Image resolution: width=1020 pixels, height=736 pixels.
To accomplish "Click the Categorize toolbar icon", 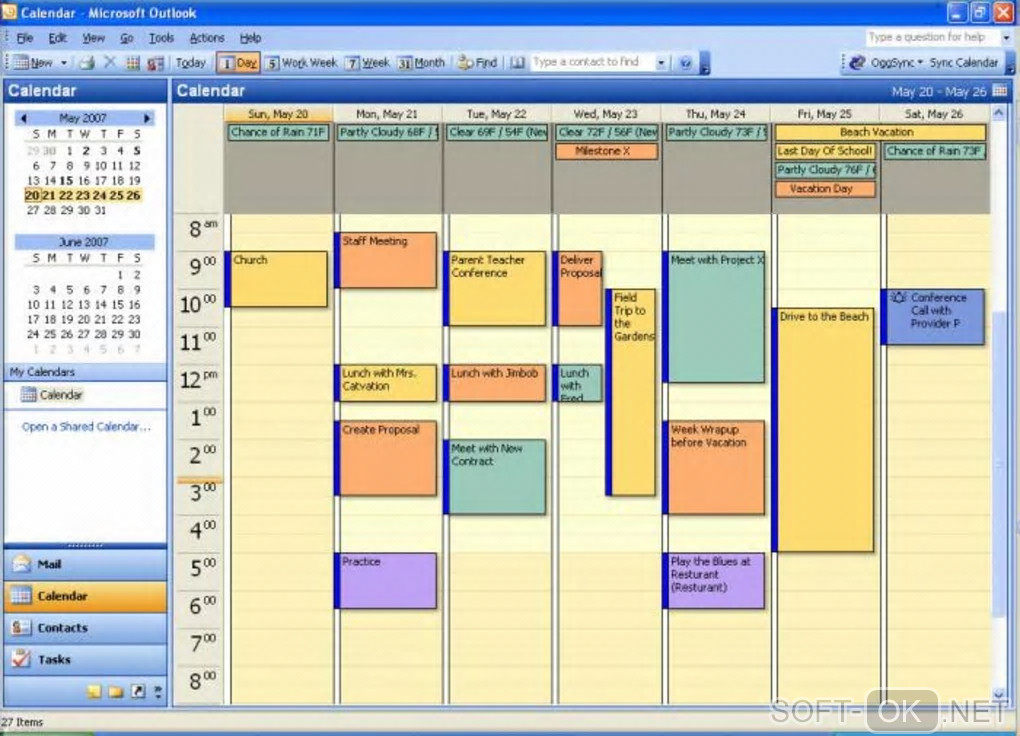I will [155, 62].
